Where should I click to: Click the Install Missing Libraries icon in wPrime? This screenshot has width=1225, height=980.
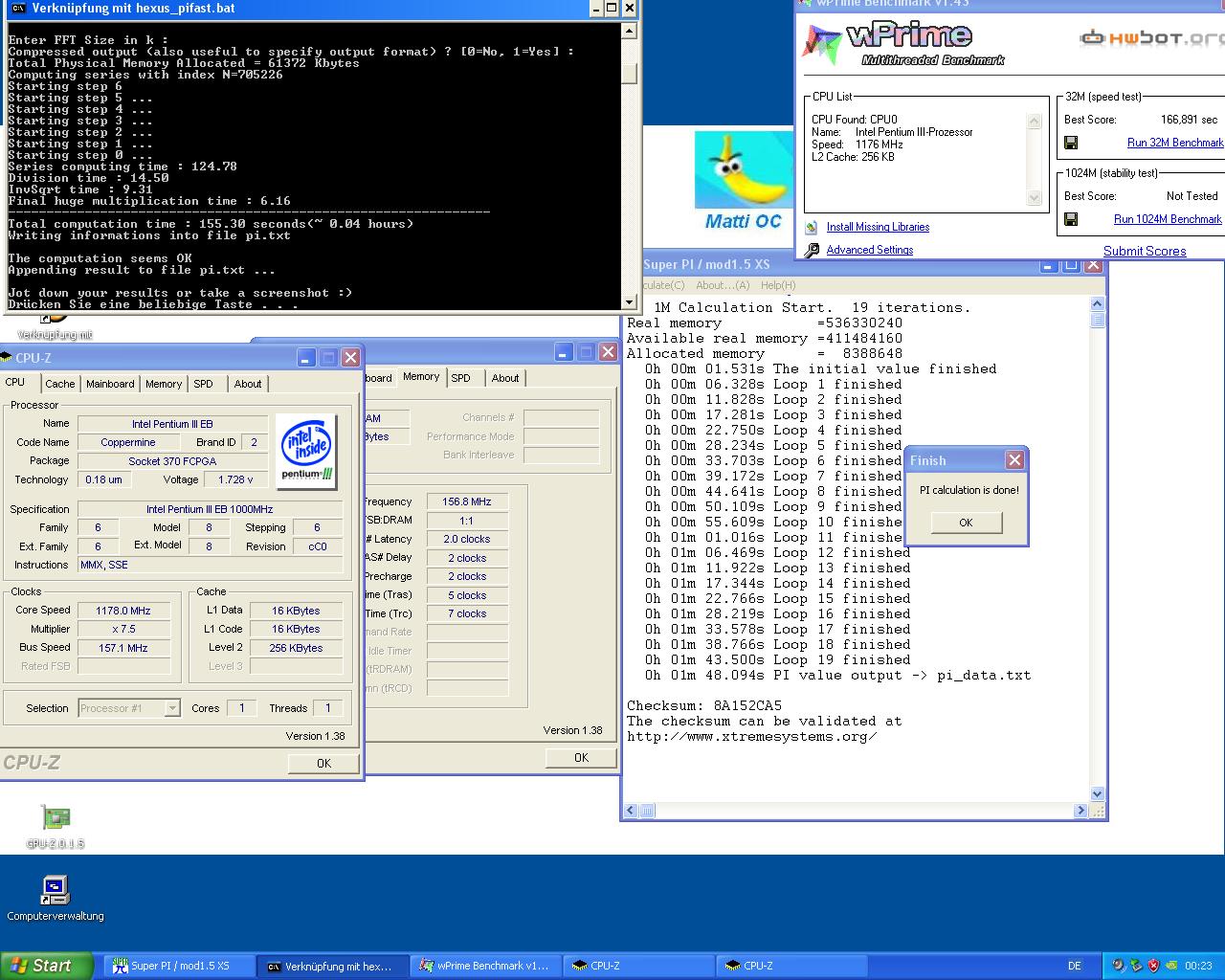pyautogui.click(x=812, y=227)
